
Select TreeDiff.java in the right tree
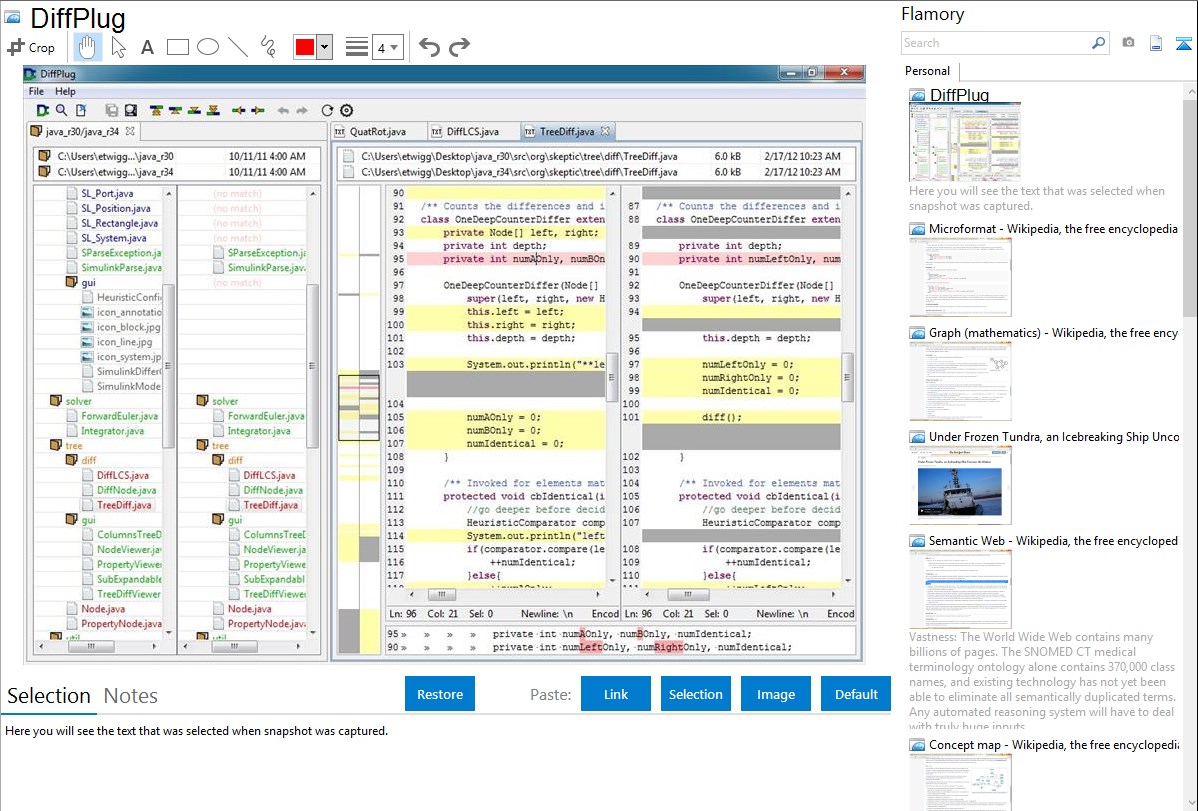270,505
